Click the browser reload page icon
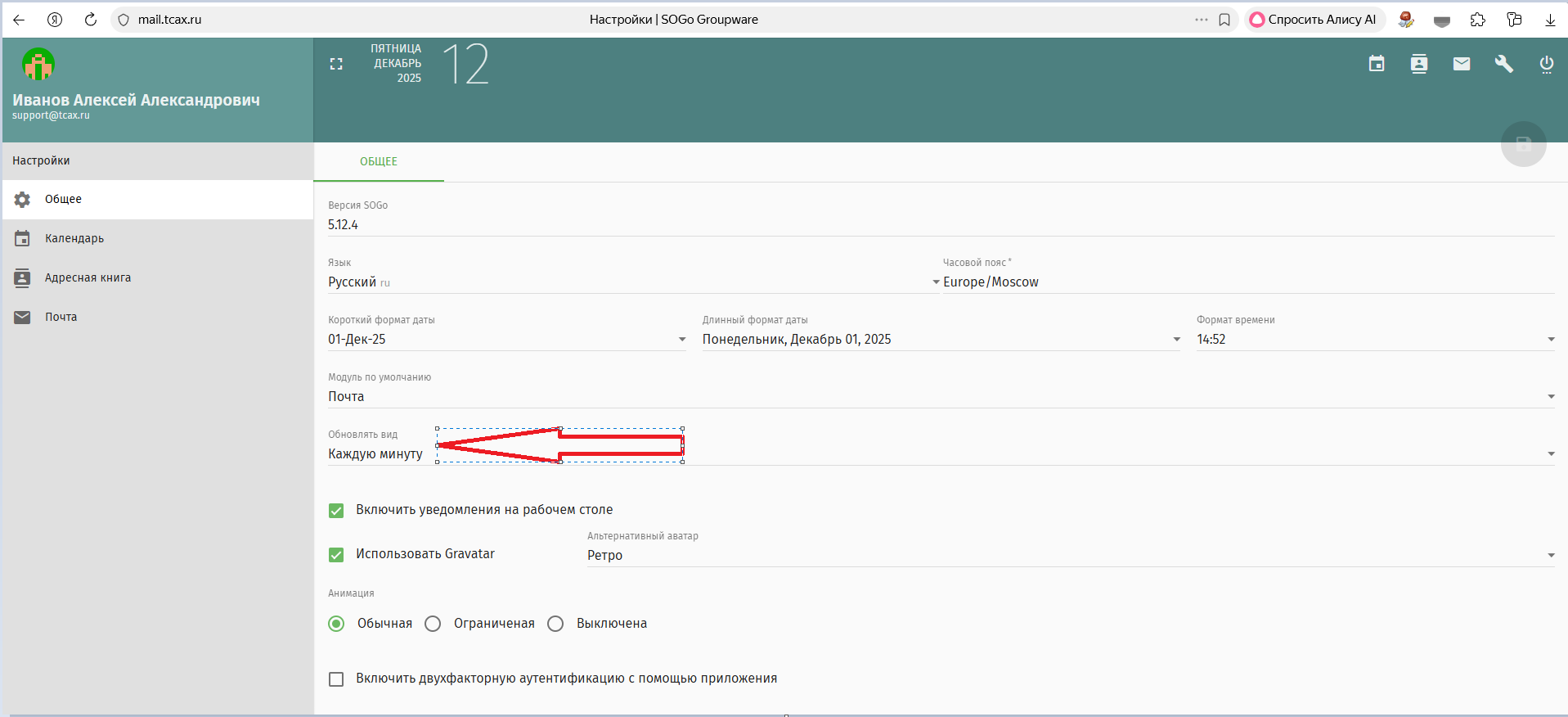Image resolution: width=1568 pixels, height=717 pixels. (91, 20)
